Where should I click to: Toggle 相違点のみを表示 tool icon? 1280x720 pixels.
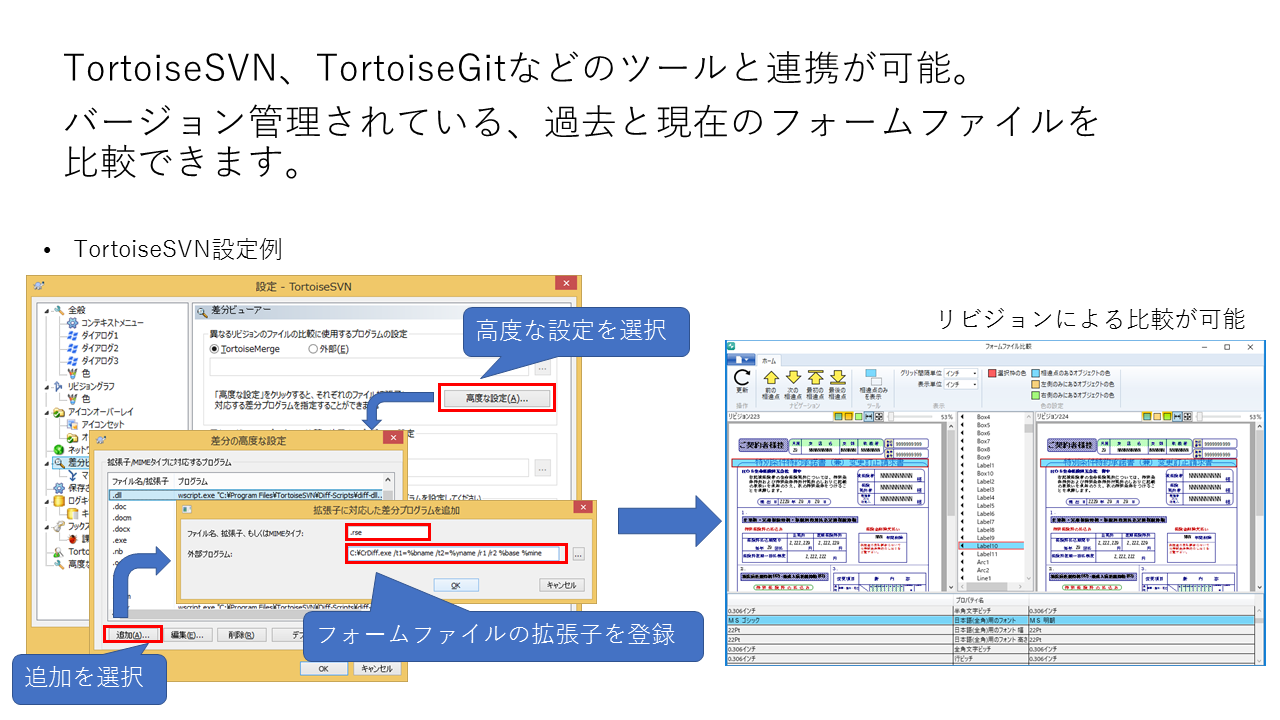[874, 378]
